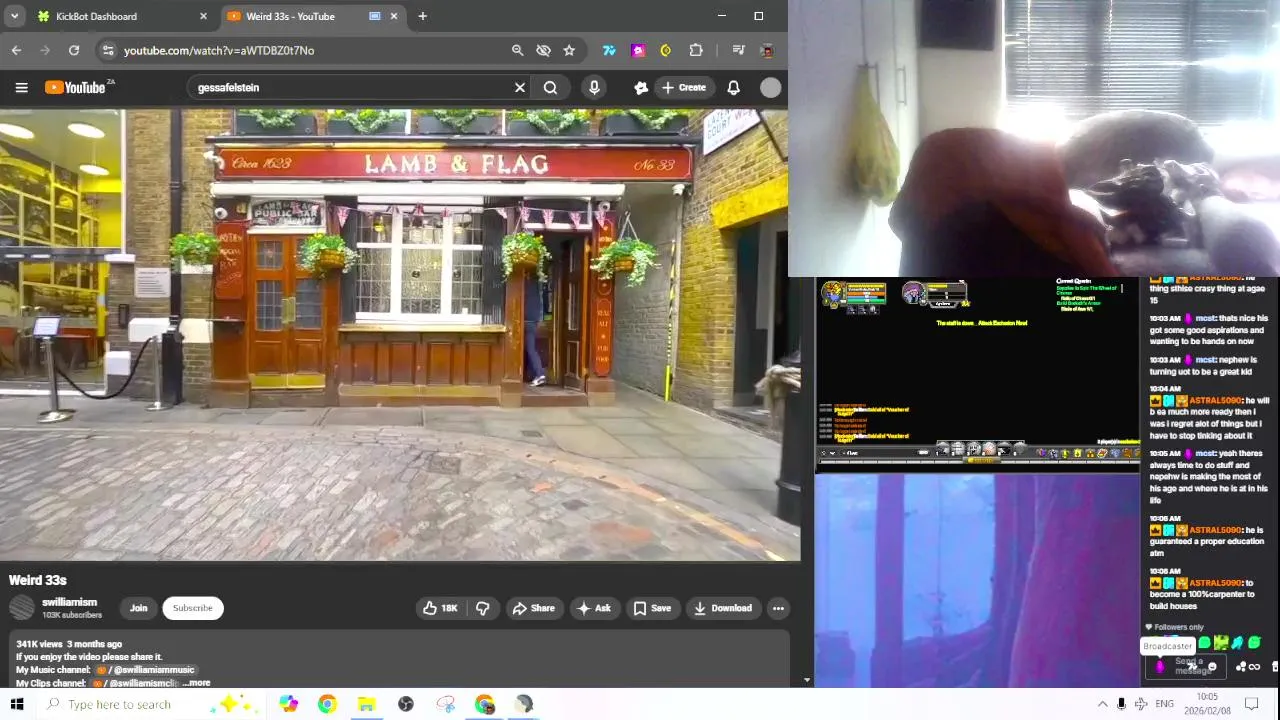Screen dimensions: 1280x720
Task: Open the yellow hexagon extension icon
Action: point(666,50)
